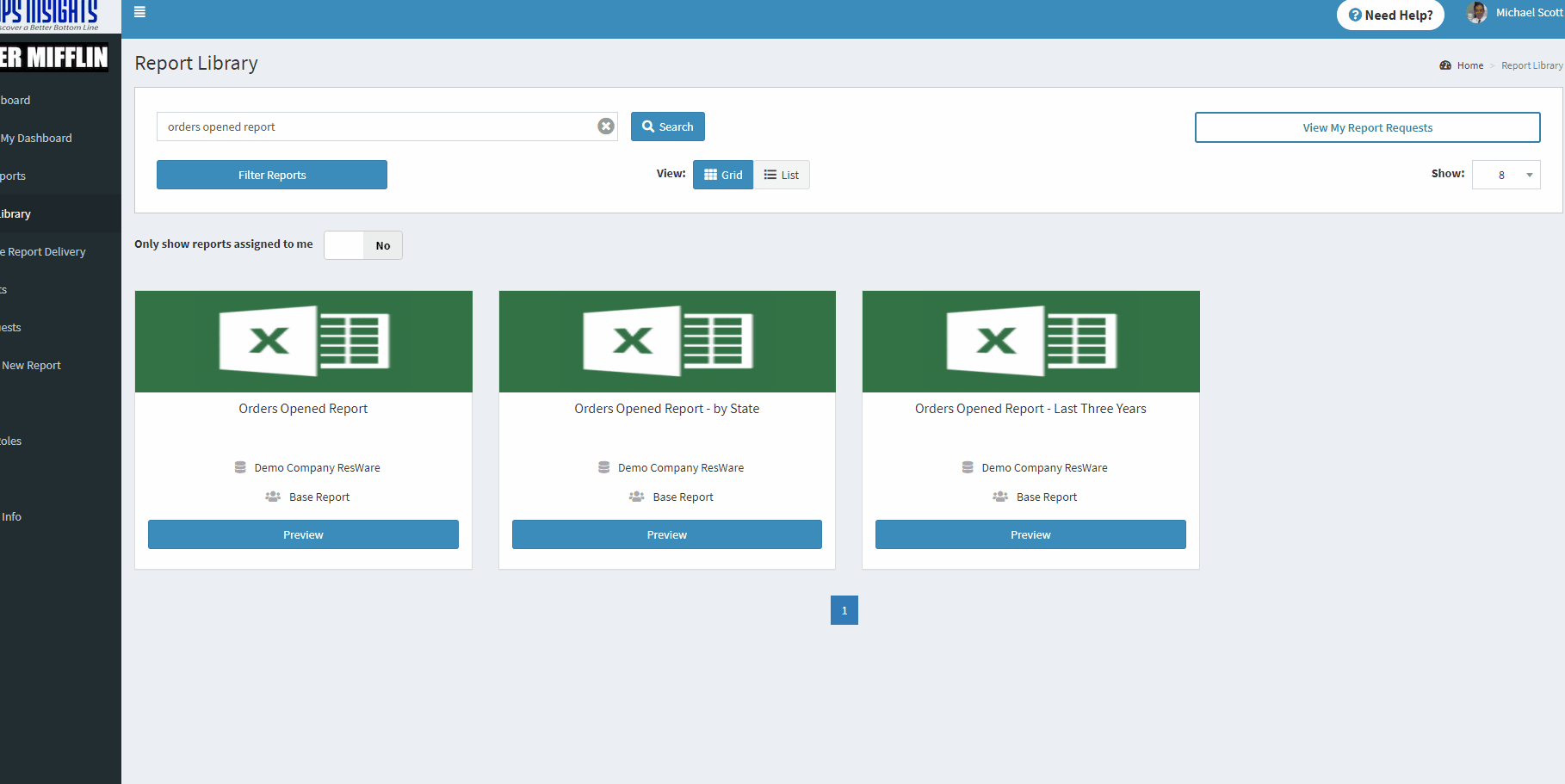
Task: Switch to List view
Action: (x=782, y=175)
